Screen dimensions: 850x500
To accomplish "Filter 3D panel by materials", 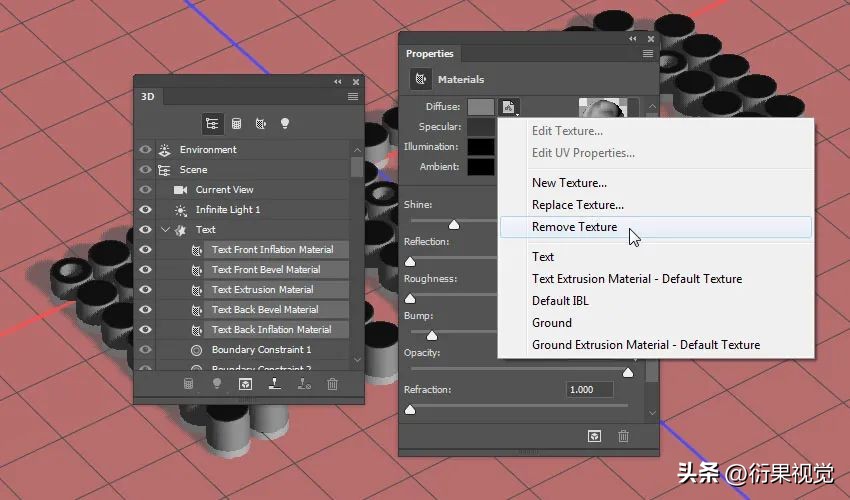I will (x=261, y=123).
